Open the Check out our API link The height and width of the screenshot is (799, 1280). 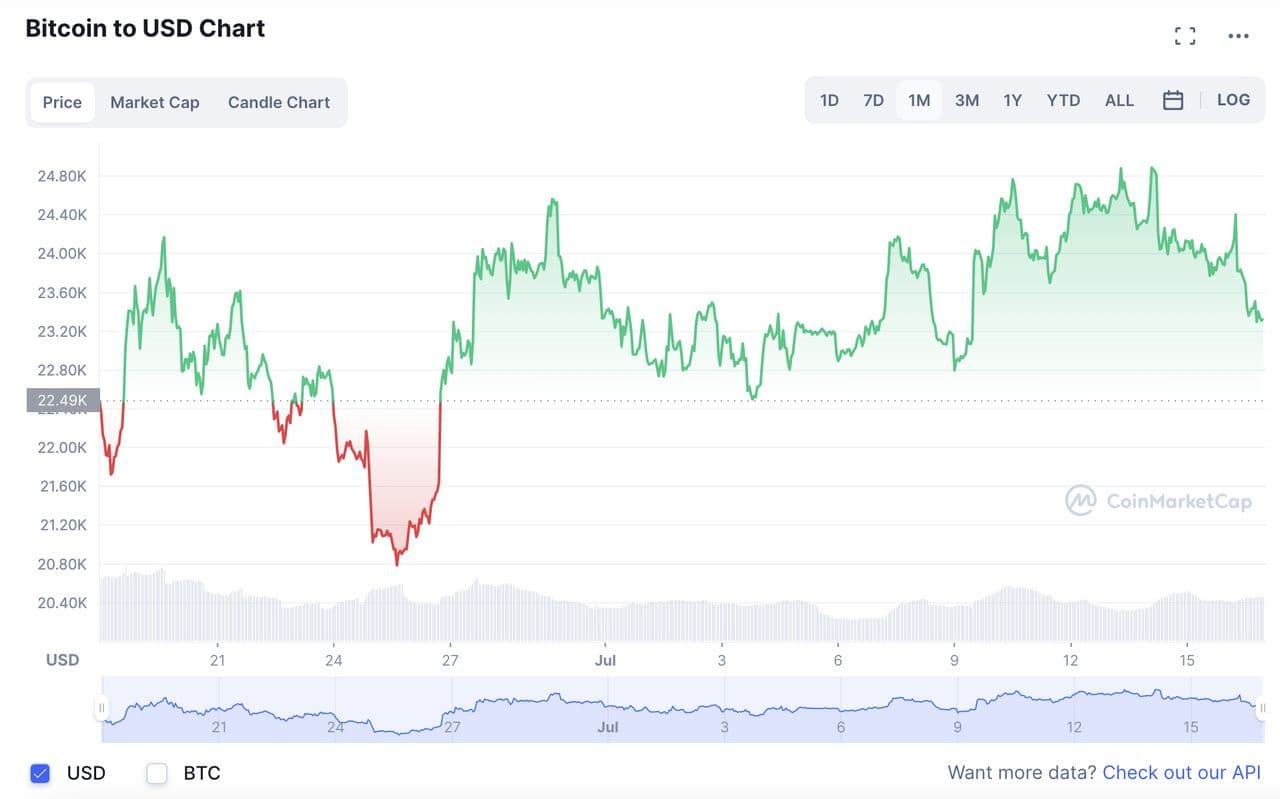[1181, 772]
